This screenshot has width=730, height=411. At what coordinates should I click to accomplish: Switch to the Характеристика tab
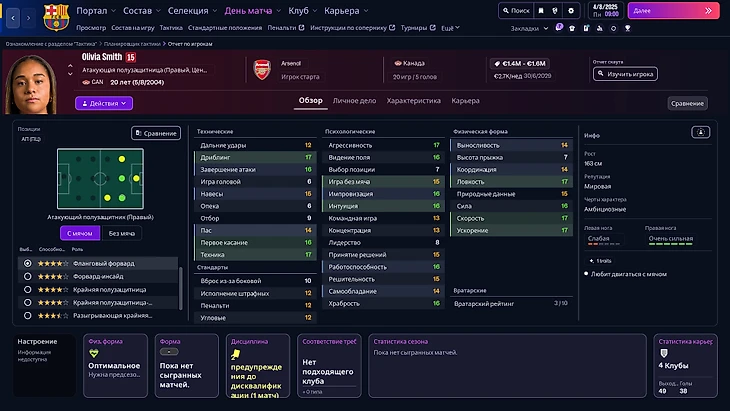click(x=413, y=101)
